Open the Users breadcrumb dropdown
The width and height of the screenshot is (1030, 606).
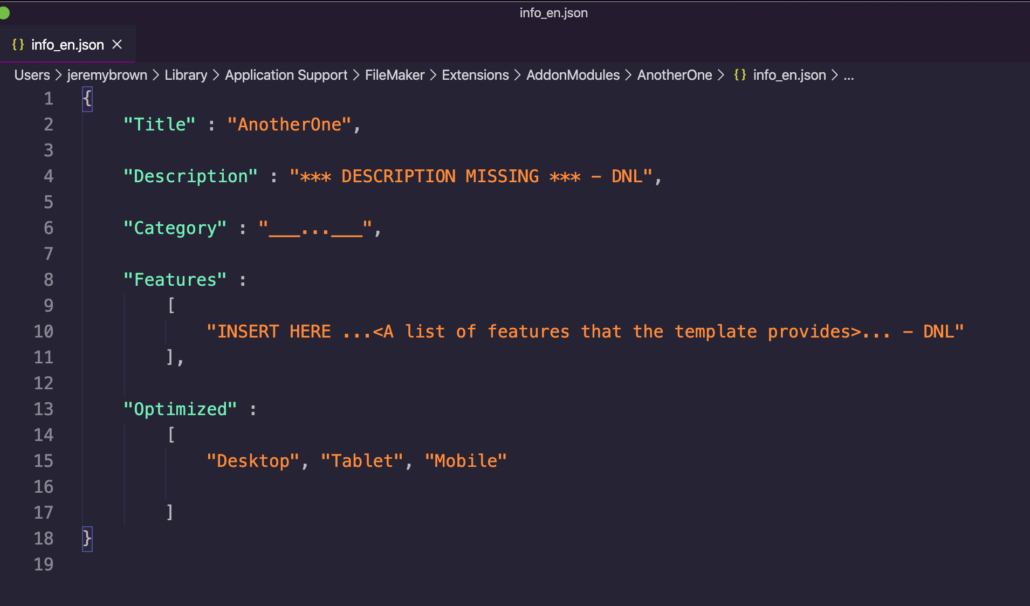(x=31, y=75)
